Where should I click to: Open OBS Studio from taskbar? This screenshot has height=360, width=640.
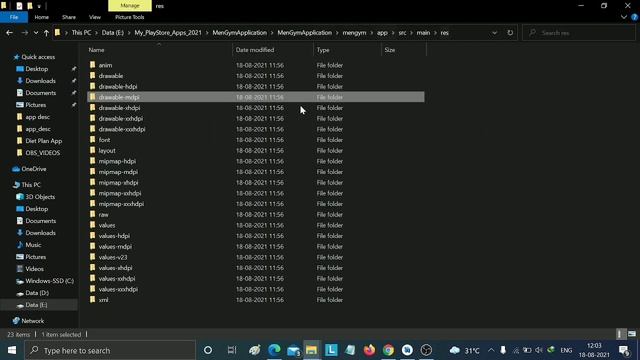click(x=426, y=350)
